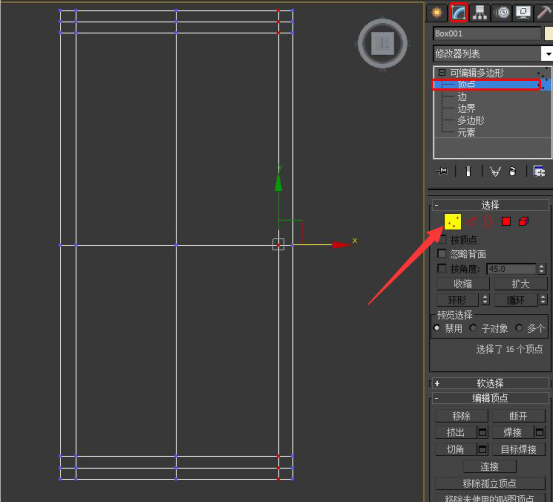Select 可编辑多边形 stack entry

[477, 73]
